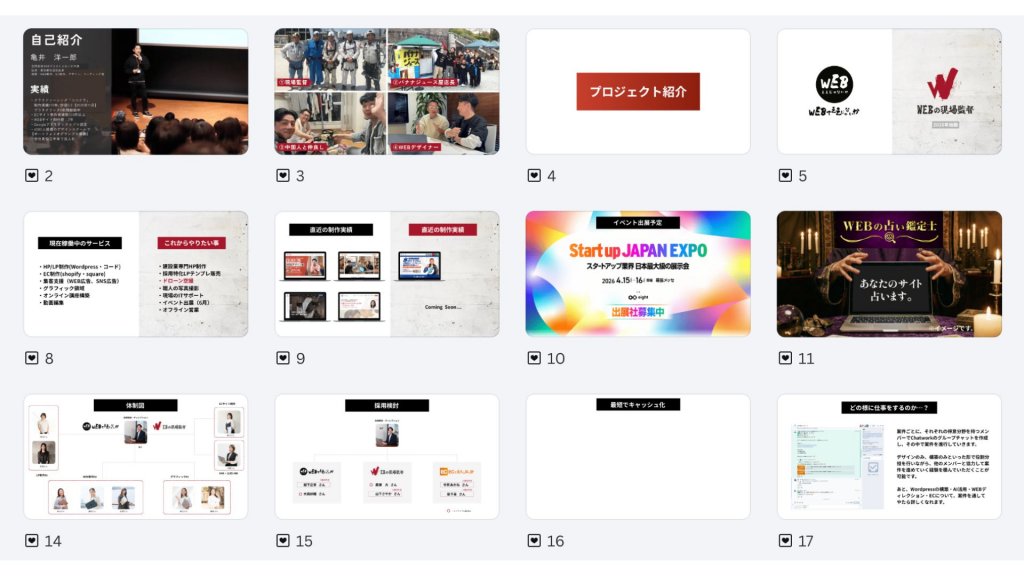1024x576 pixels.
Task: Open slide 8 with service lists
Action: [x=136, y=274]
